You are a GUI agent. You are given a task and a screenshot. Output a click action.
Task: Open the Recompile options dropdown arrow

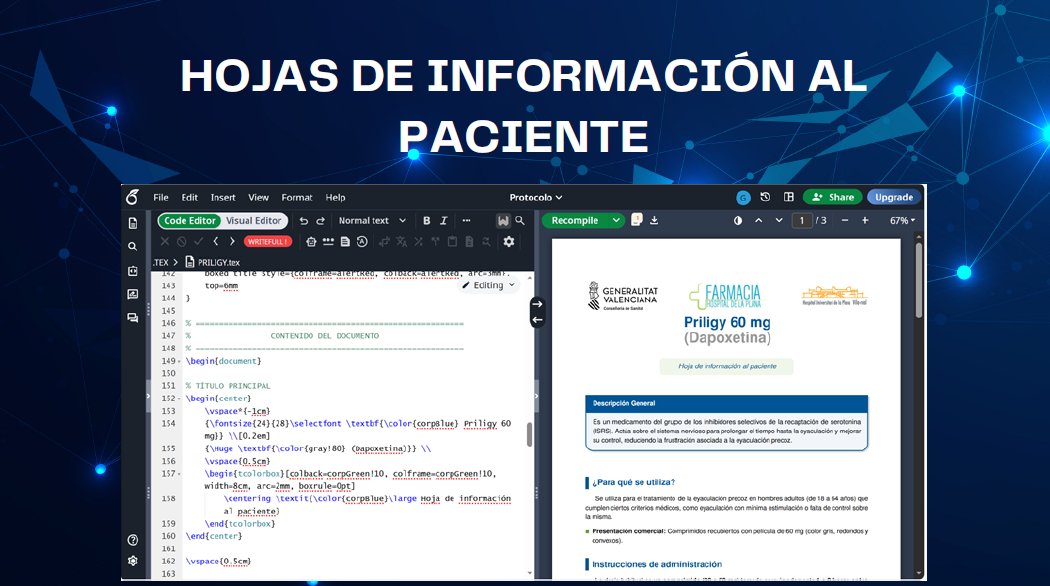[615, 220]
